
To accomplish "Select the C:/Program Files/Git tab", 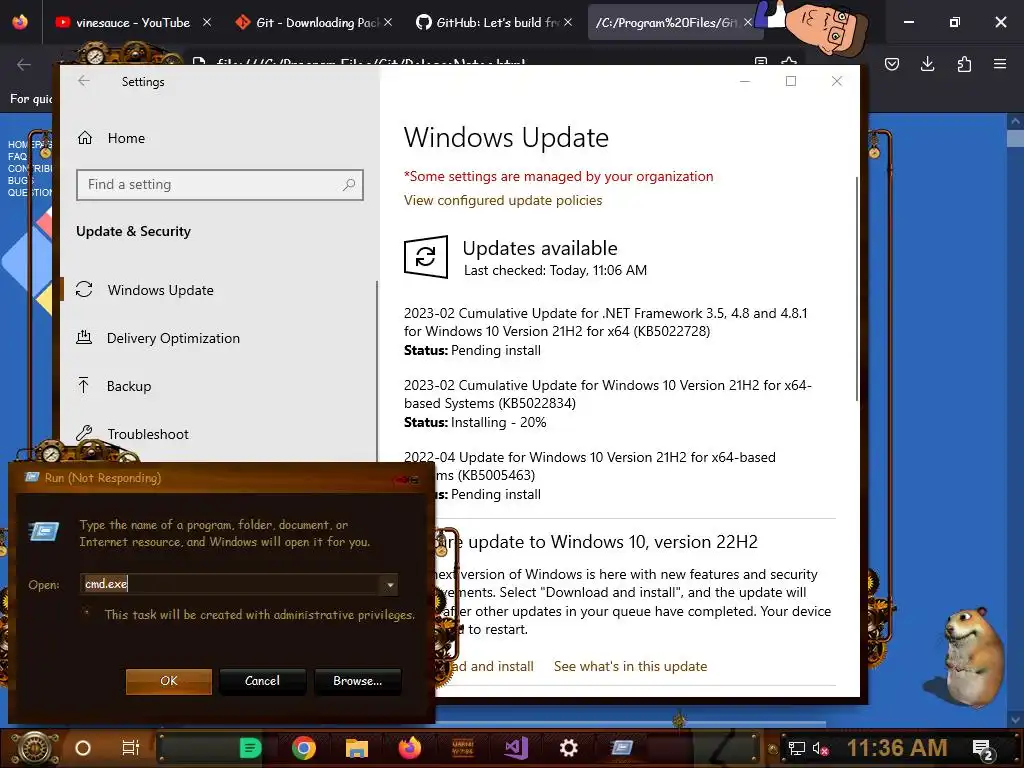I will pyautogui.click(x=666, y=22).
